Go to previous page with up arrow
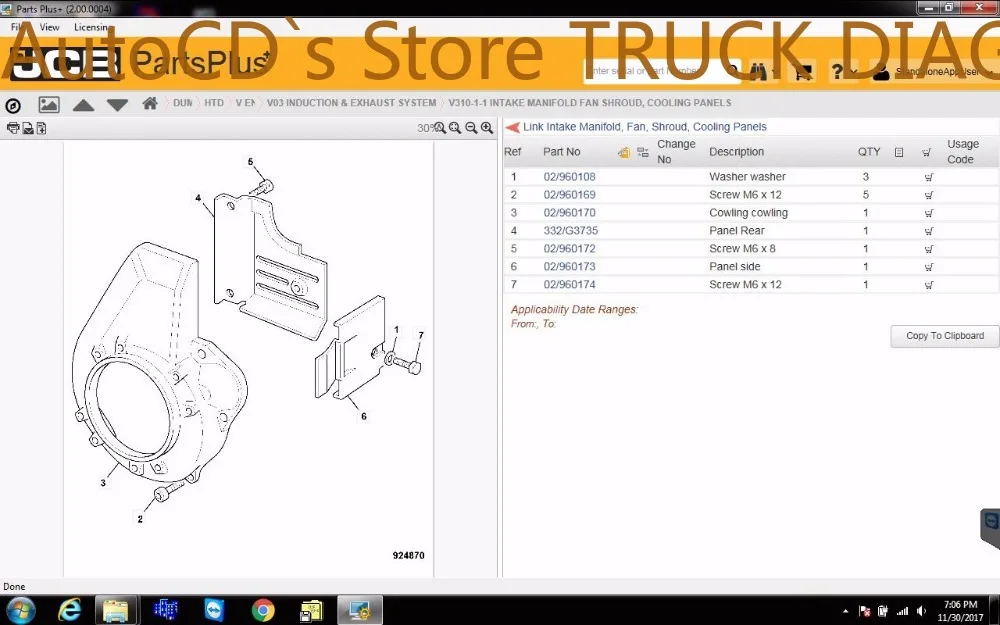The width and height of the screenshot is (1000, 625). 84,105
